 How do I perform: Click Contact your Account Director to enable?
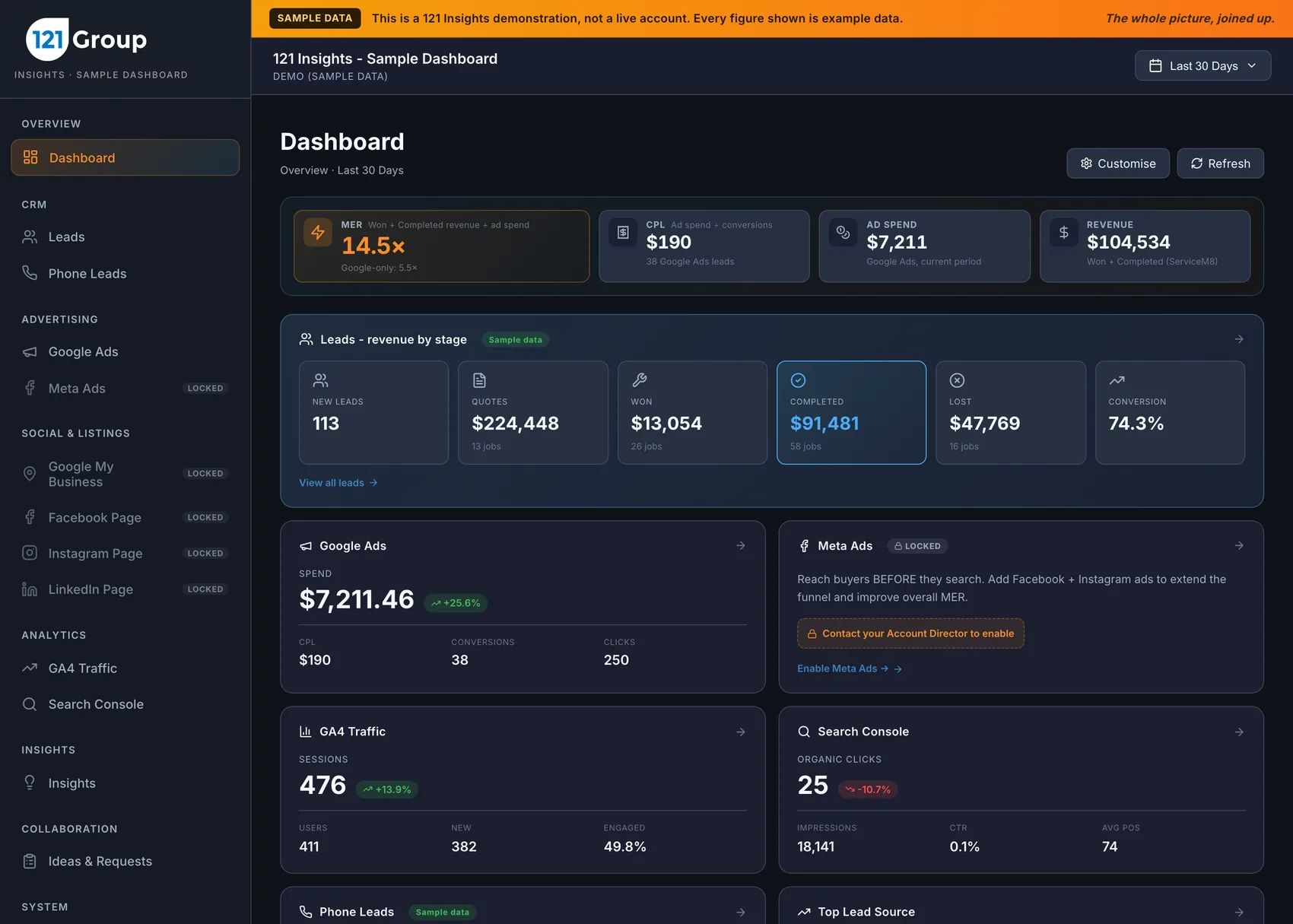tap(910, 633)
